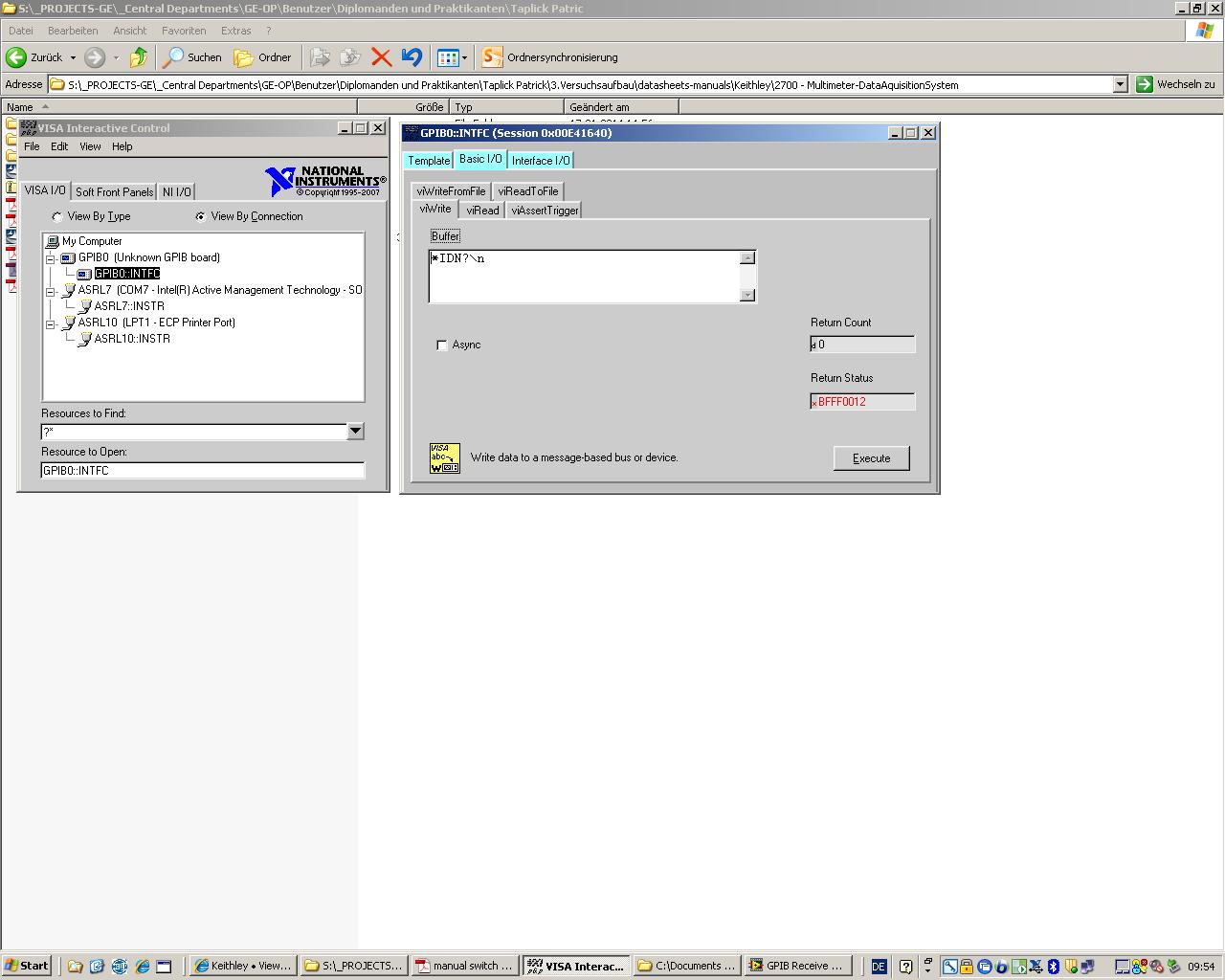Toggle the Ordner folder pane button
Viewport: 1225px width, 980px height.
pos(263,57)
